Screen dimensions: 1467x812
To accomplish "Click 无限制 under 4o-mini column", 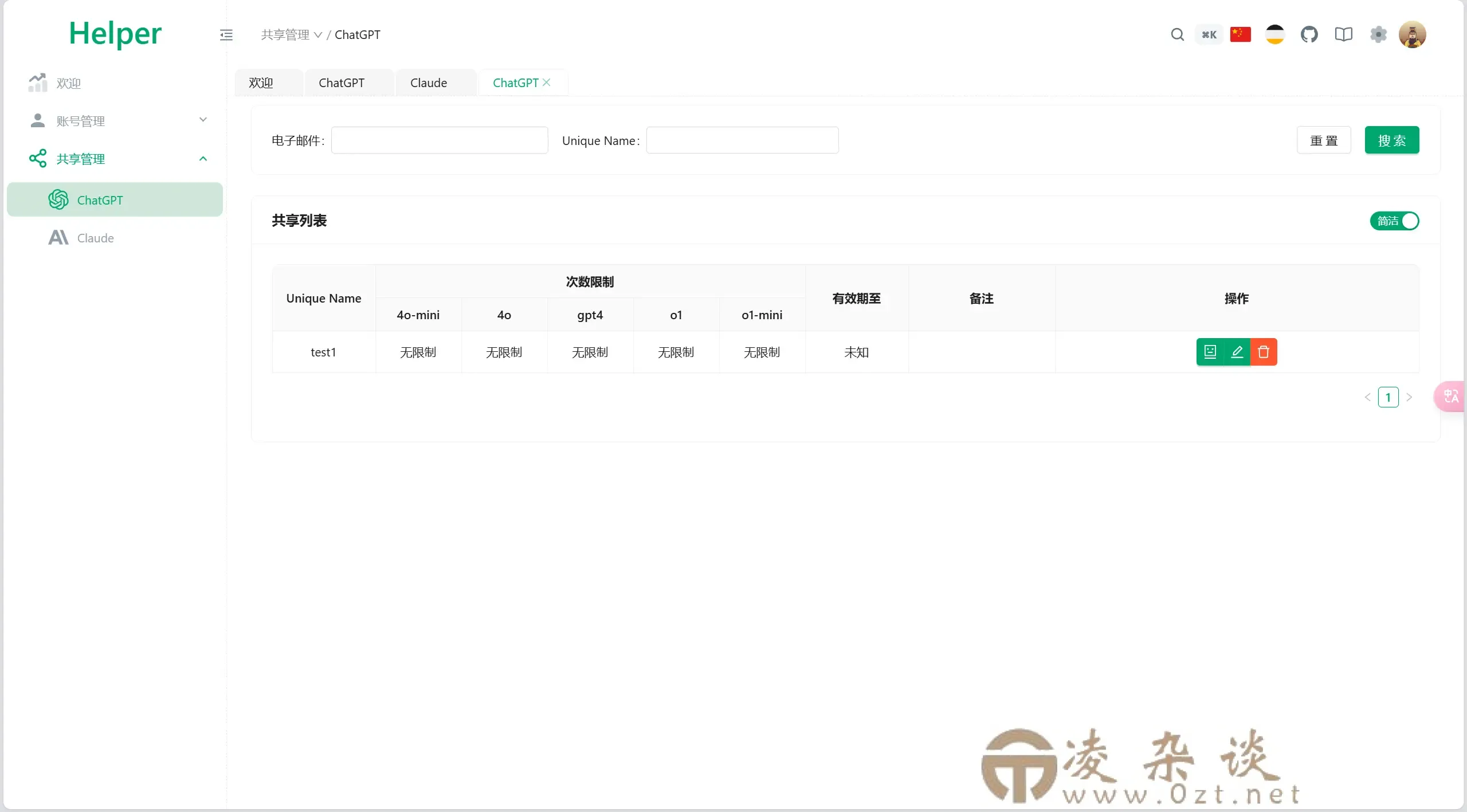I will [x=418, y=352].
